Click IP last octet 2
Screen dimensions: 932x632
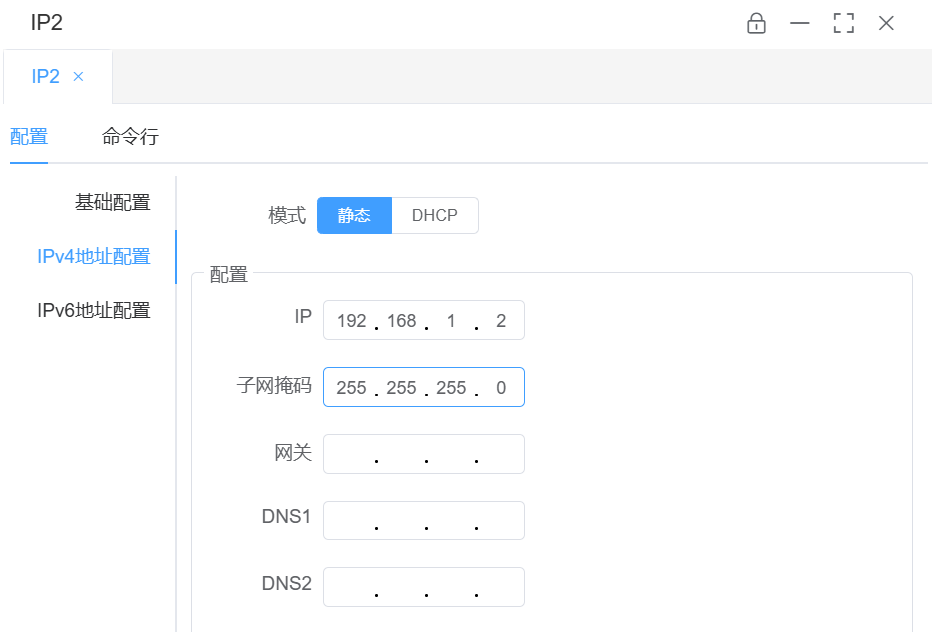501,321
